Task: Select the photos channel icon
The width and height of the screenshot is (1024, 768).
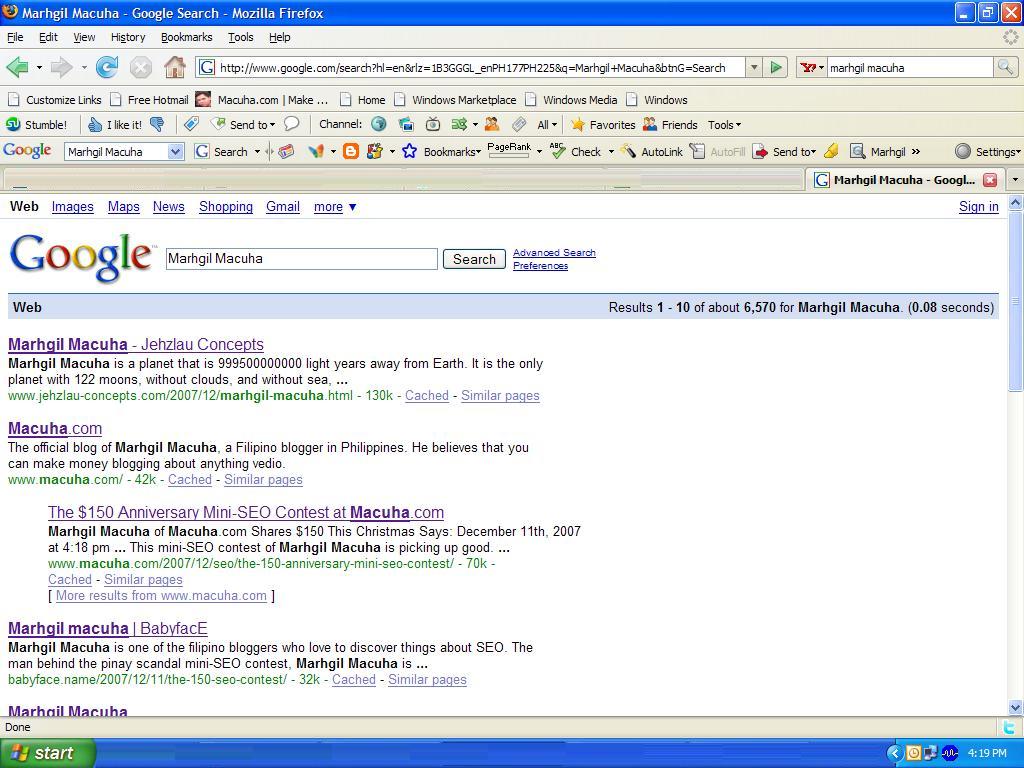Action: [x=406, y=124]
